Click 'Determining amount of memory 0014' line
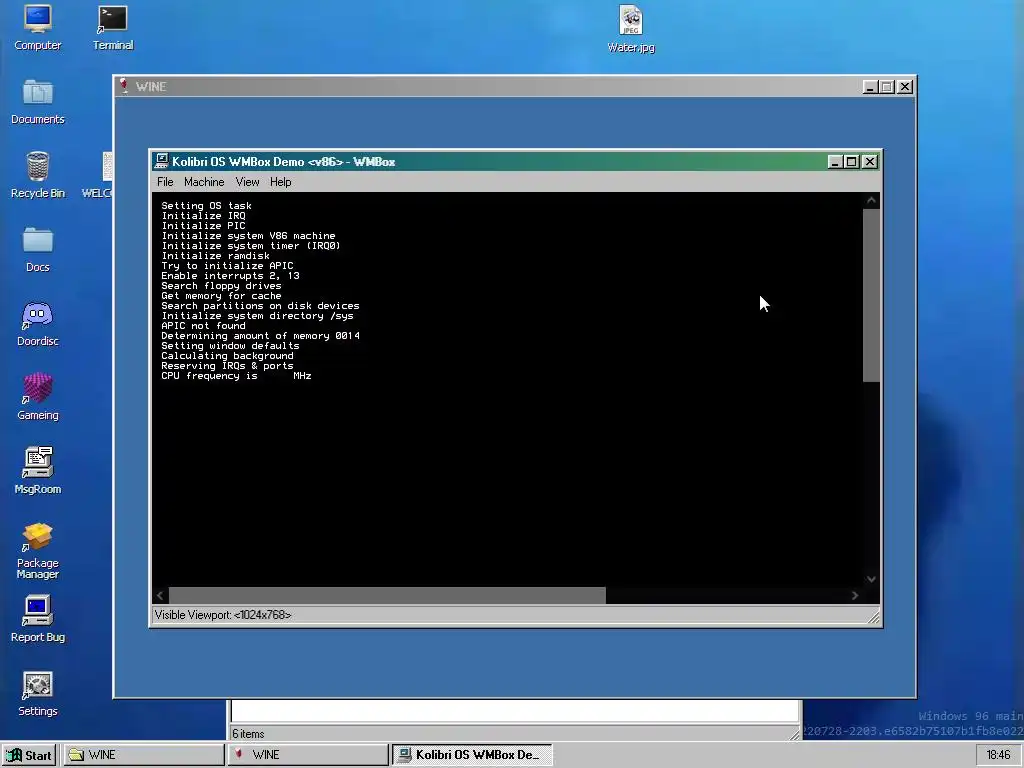Image resolution: width=1024 pixels, height=768 pixels. point(261,336)
